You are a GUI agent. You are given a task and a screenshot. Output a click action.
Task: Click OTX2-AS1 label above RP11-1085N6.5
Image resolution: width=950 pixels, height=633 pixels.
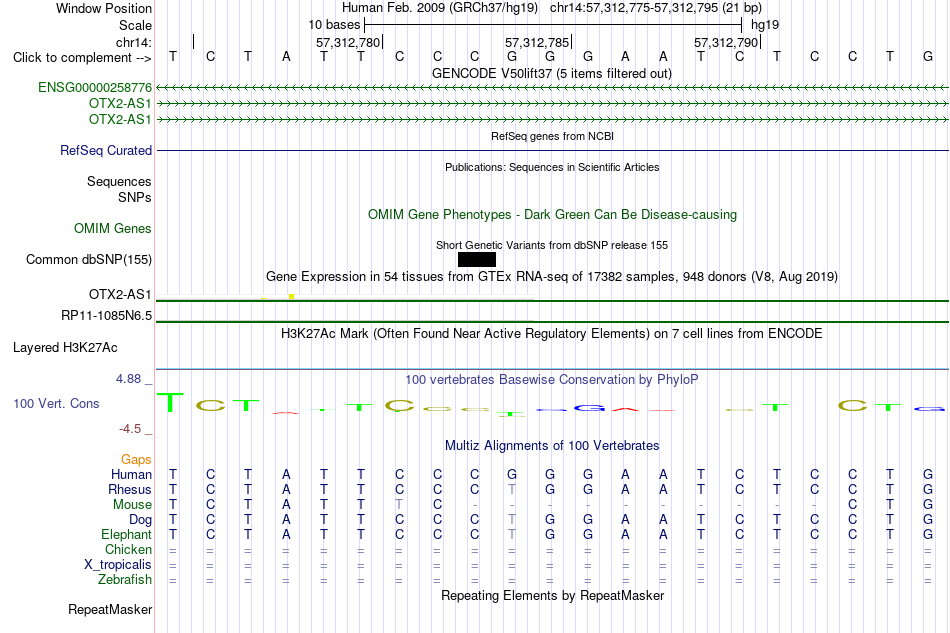(x=120, y=294)
